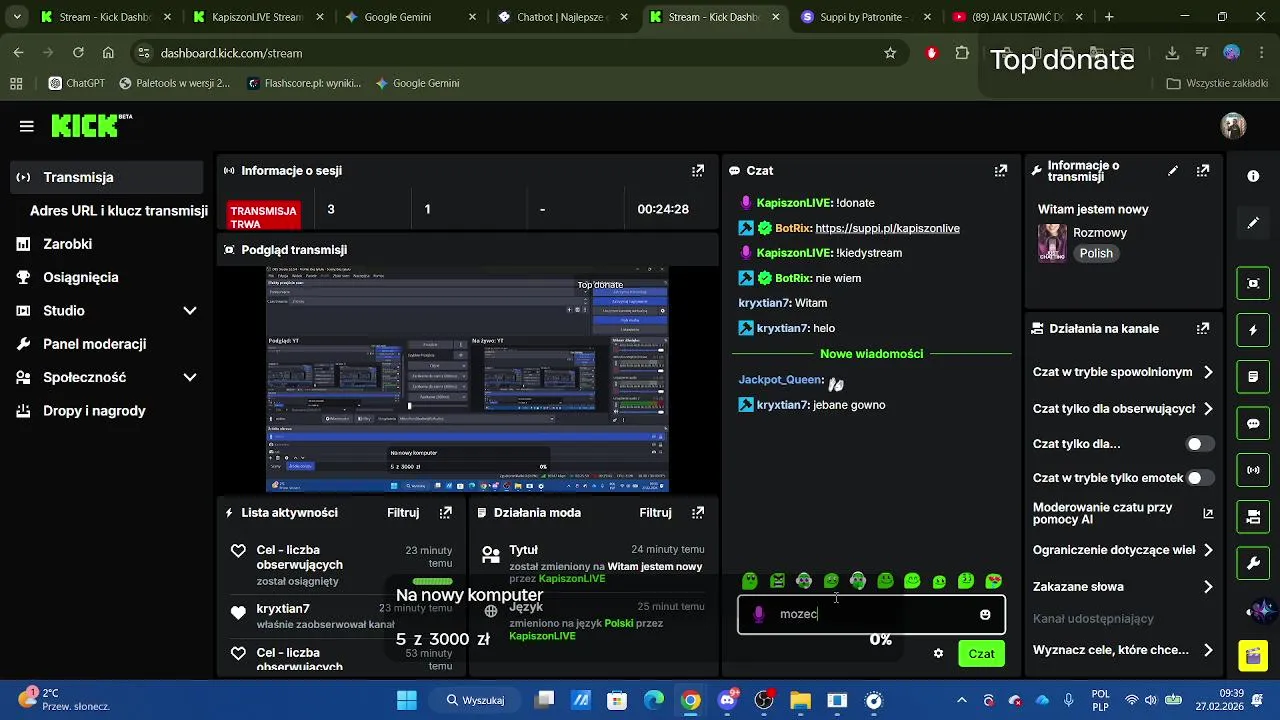Open Adres URL i klucz transmisji

(119, 211)
